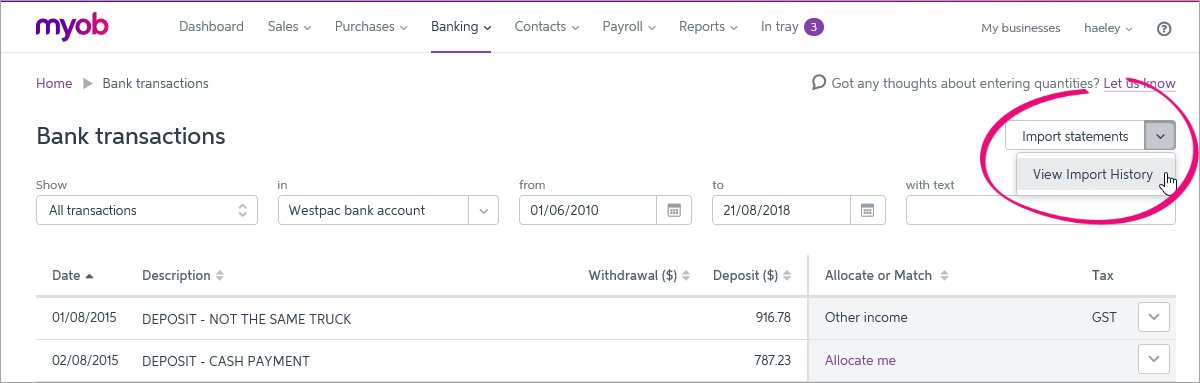This screenshot has height=383, width=1200.
Task: Click the In tray notification badge
Action: pyautogui.click(x=813, y=27)
